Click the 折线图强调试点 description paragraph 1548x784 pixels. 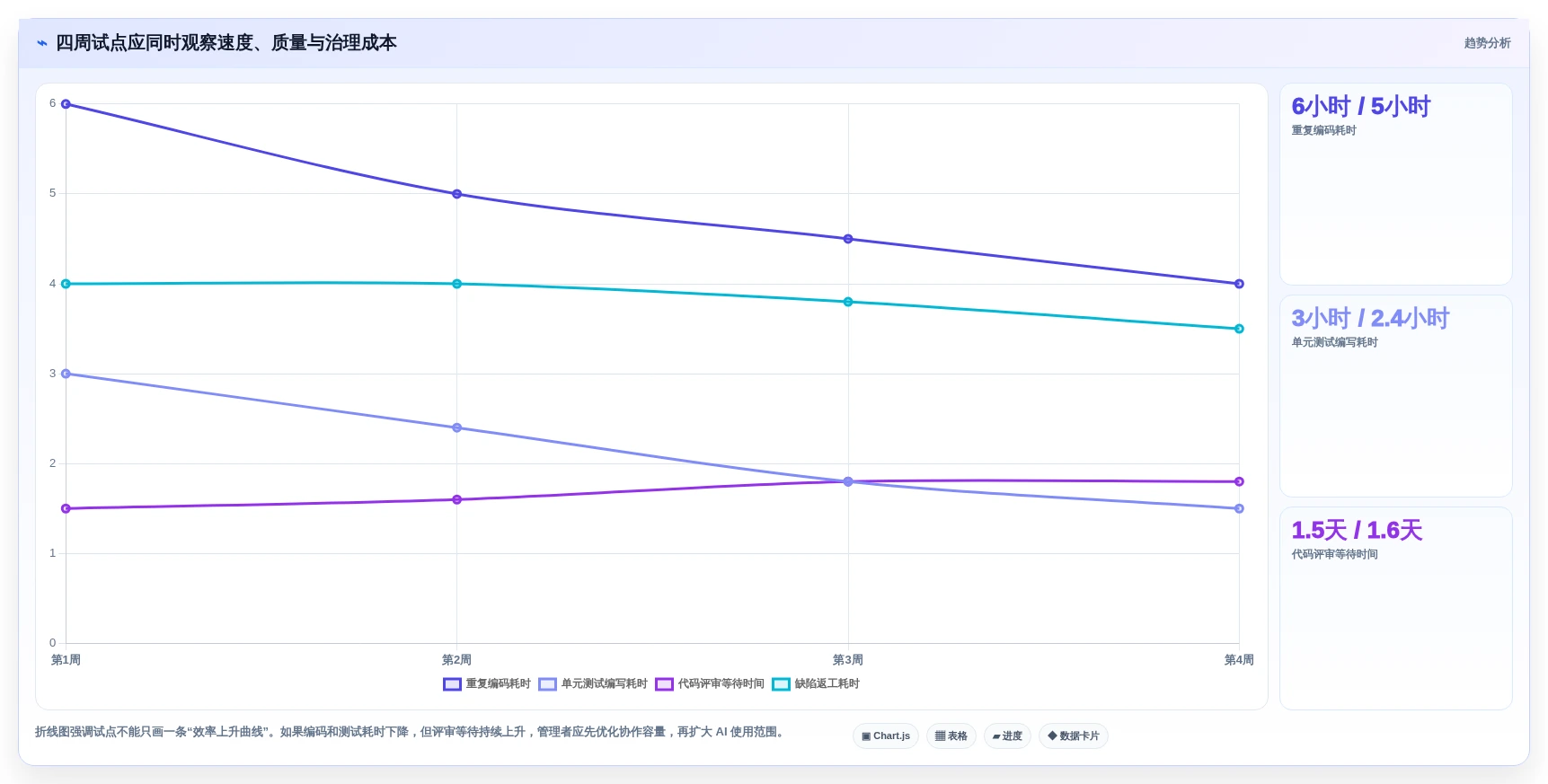(411, 732)
